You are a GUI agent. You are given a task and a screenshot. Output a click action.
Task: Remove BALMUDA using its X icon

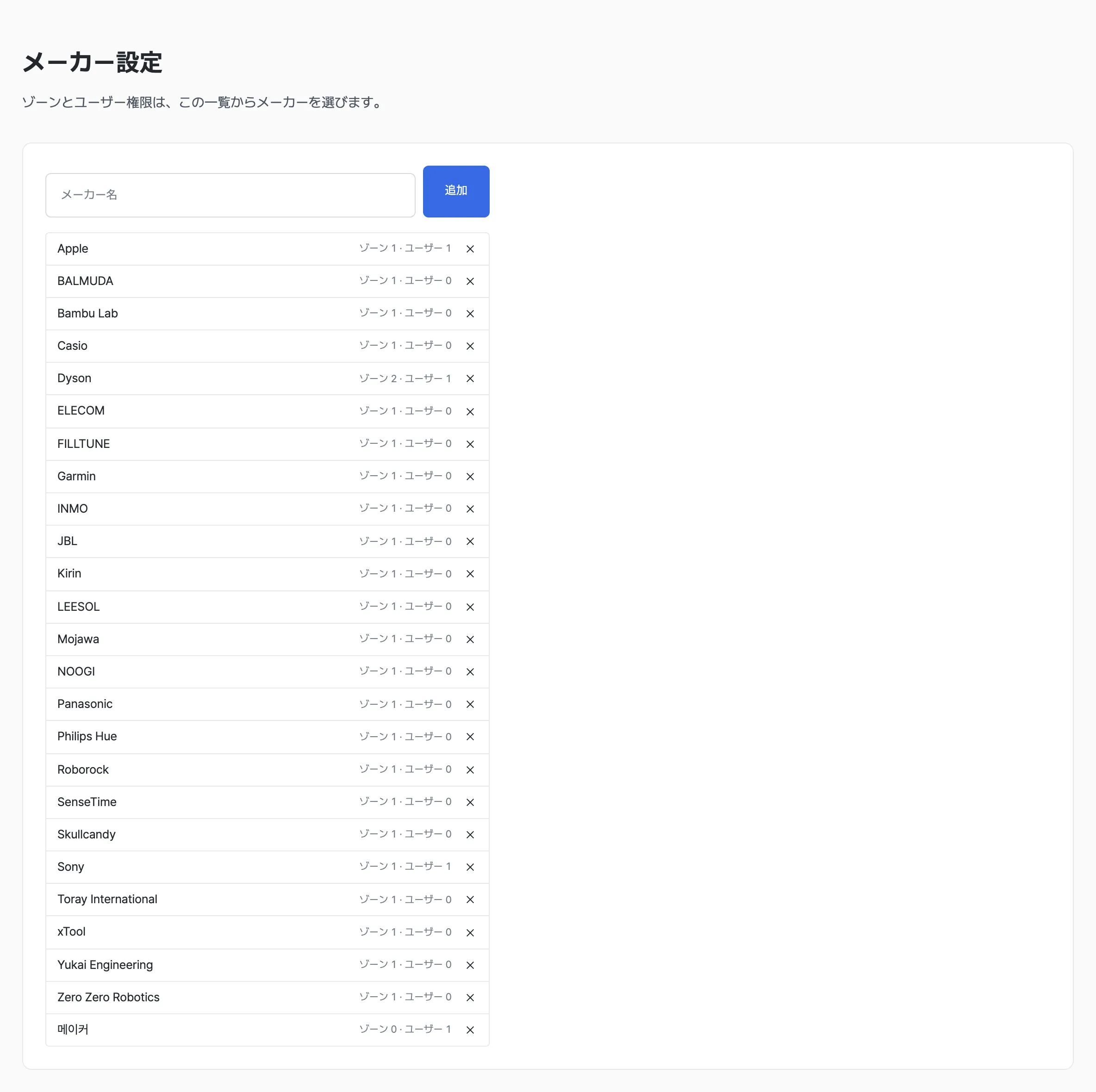click(x=470, y=281)
